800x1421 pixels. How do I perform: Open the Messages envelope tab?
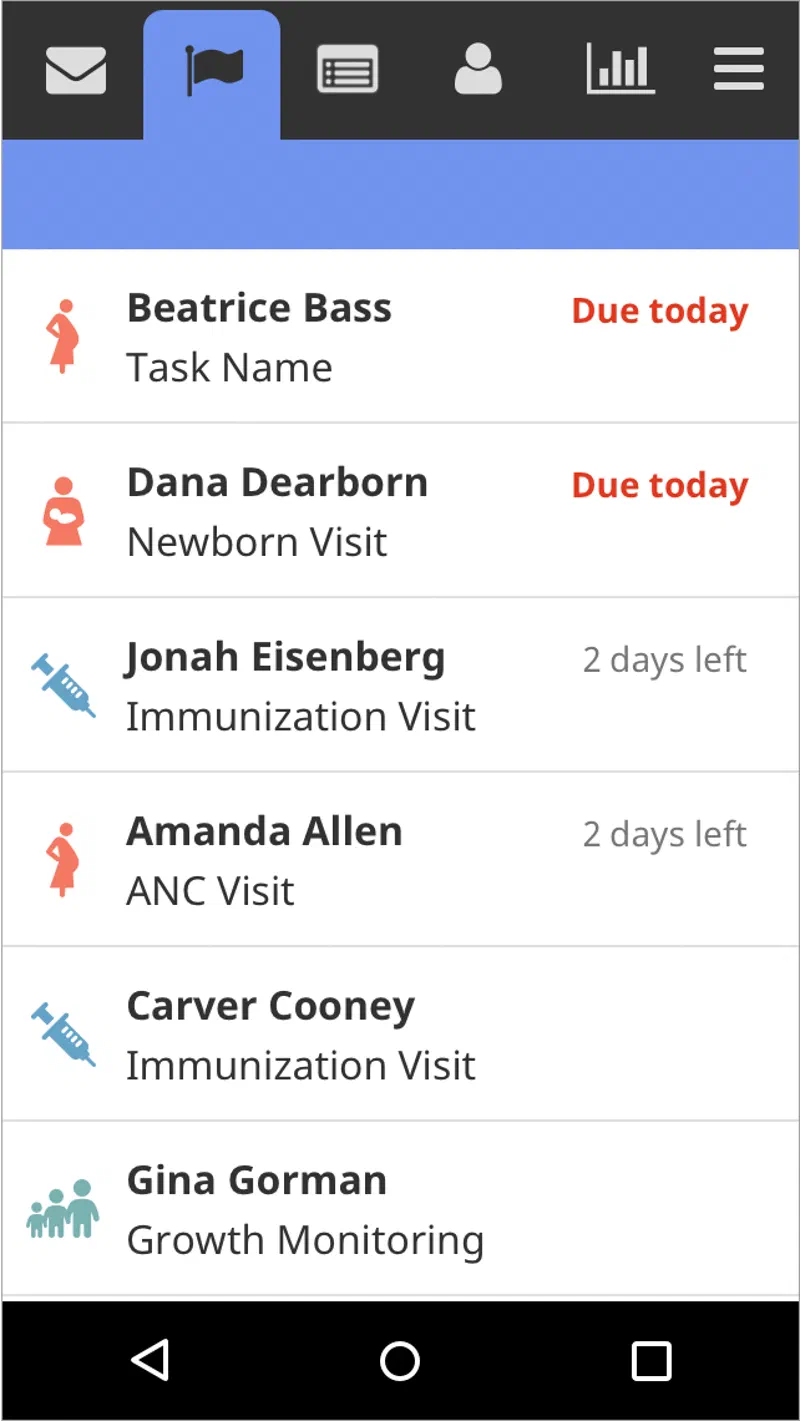(x=76, y=71)
